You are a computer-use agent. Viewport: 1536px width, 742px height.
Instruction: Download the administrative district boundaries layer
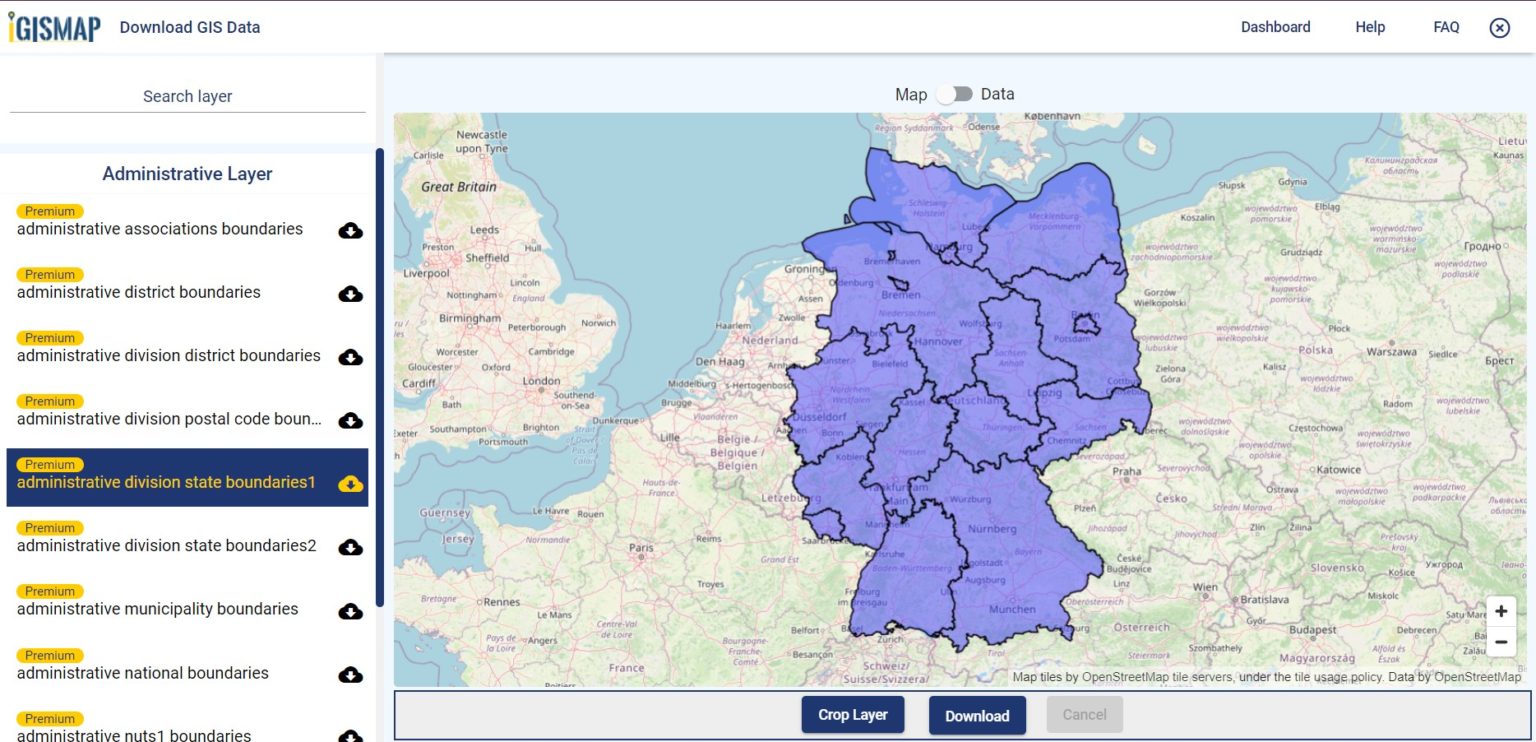(x=350, y=294)
